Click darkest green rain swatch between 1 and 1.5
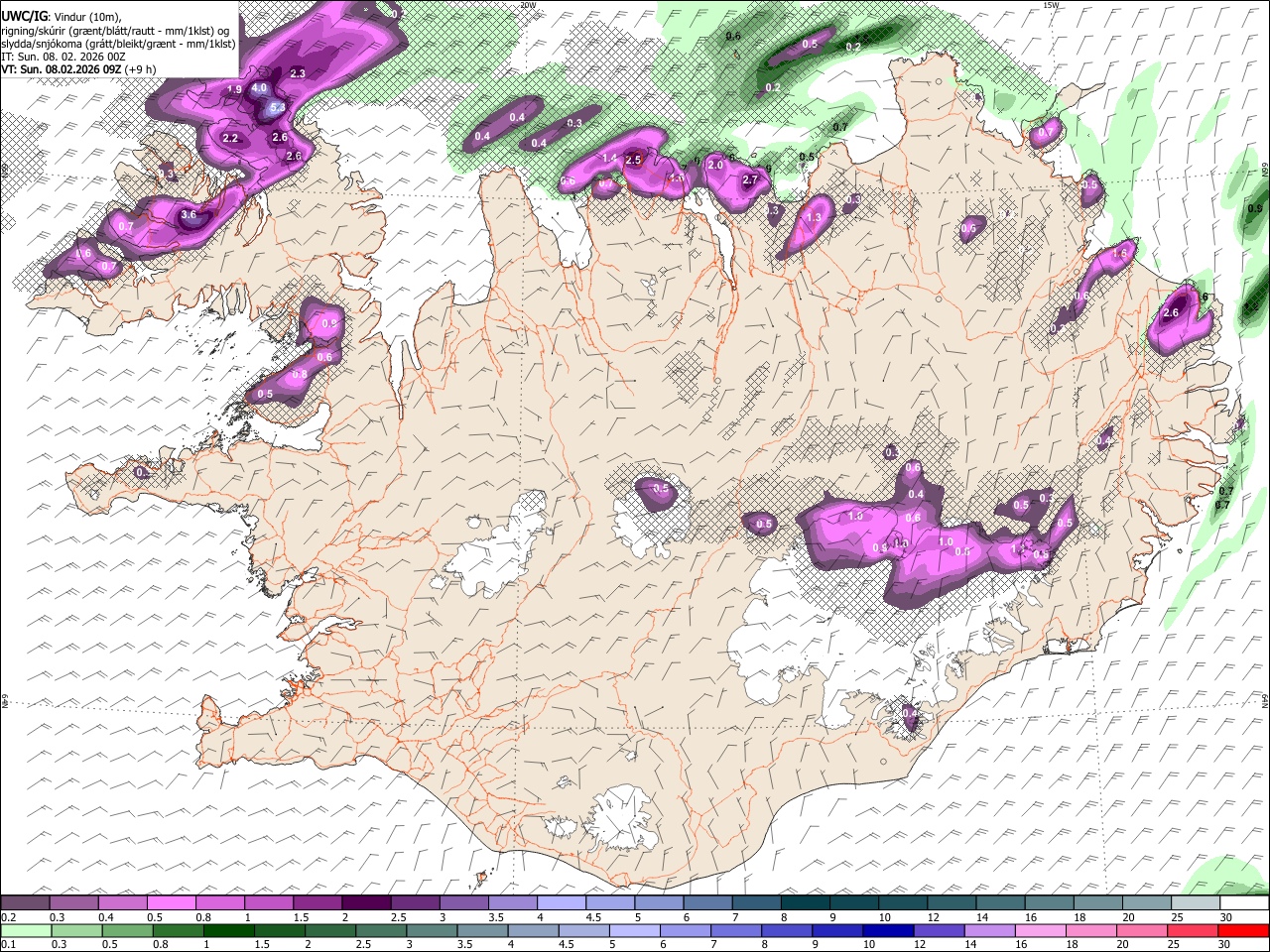The width and height of the screenshot is (1270, 952). [229, 930]
